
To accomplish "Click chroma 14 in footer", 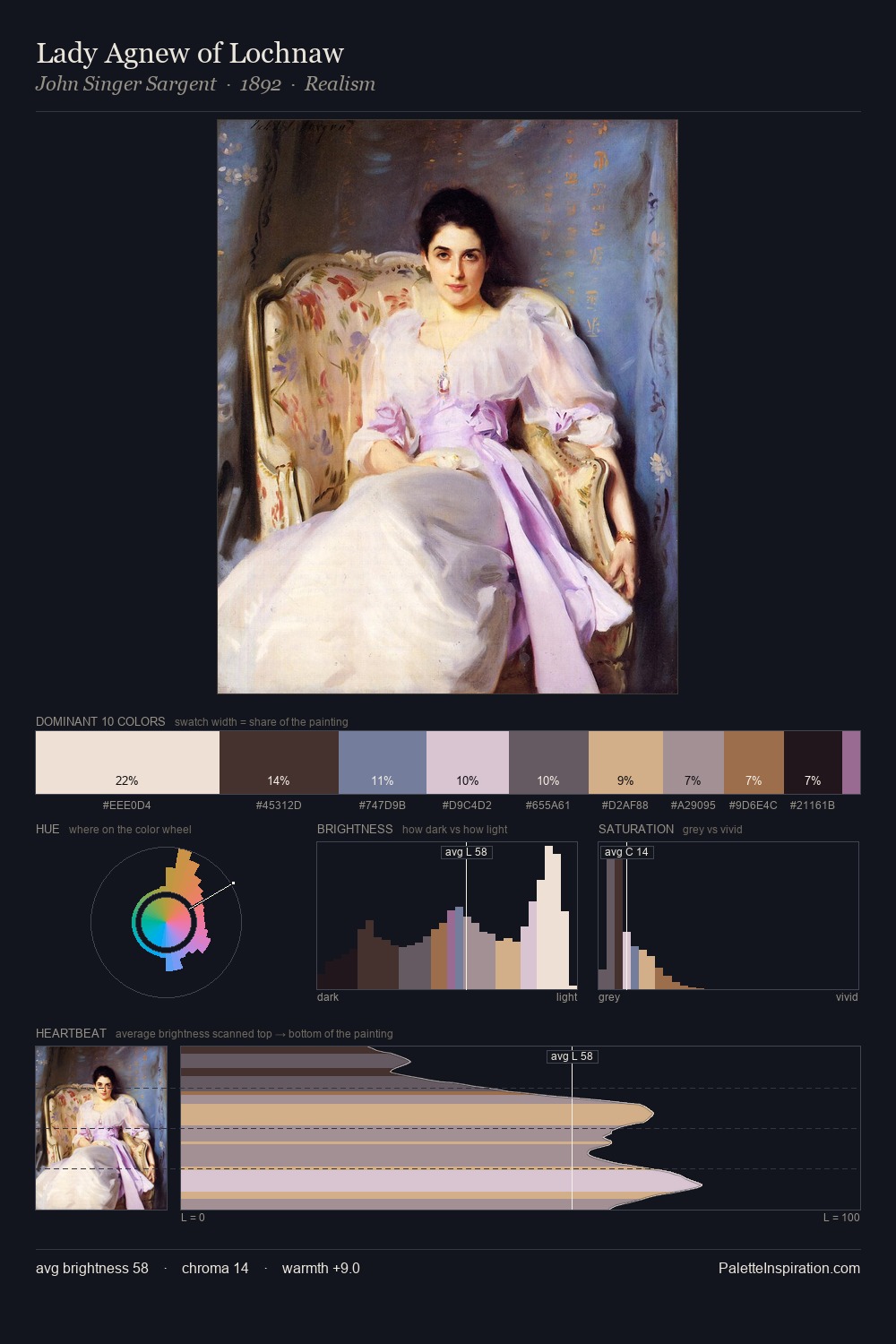I will click(215, 1268).
